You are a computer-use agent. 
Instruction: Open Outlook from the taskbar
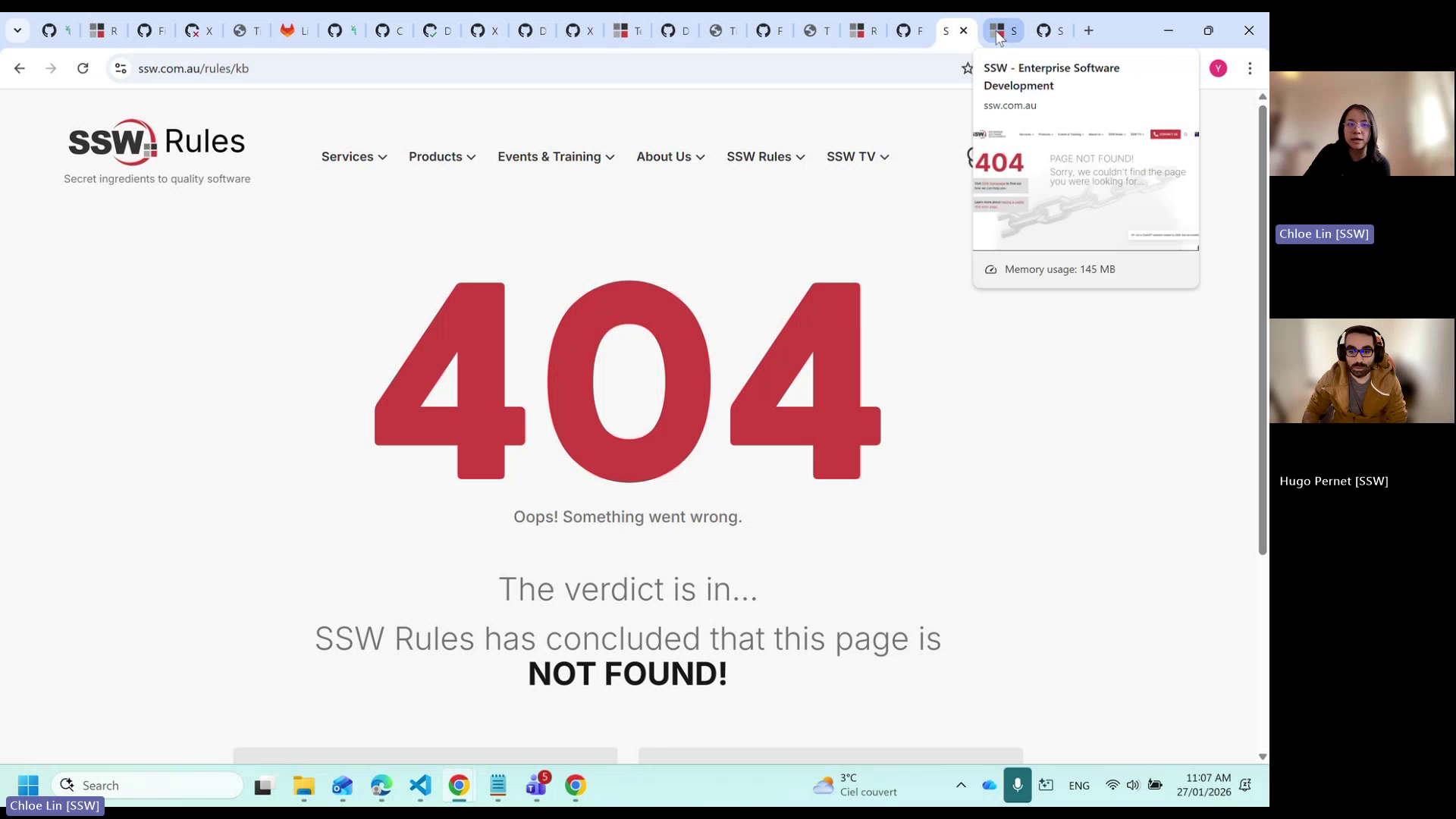pyautogui.click(x=343, y=786)
